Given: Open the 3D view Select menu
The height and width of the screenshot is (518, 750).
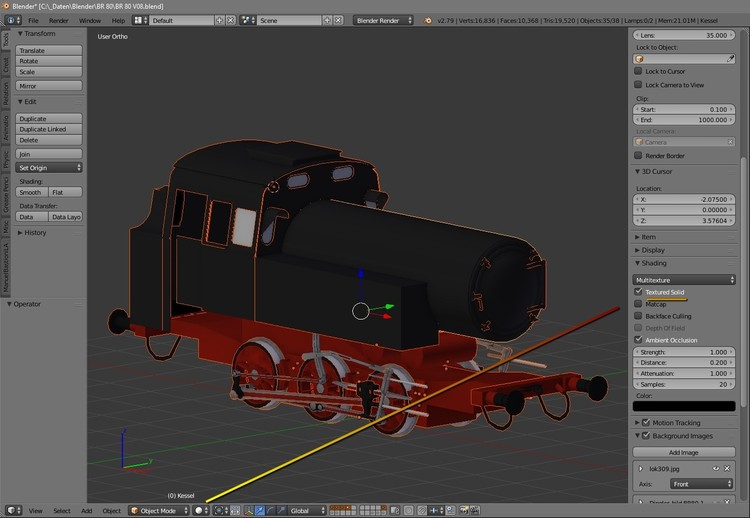Looking at the screenshot, I should click(x=62, y=511).
